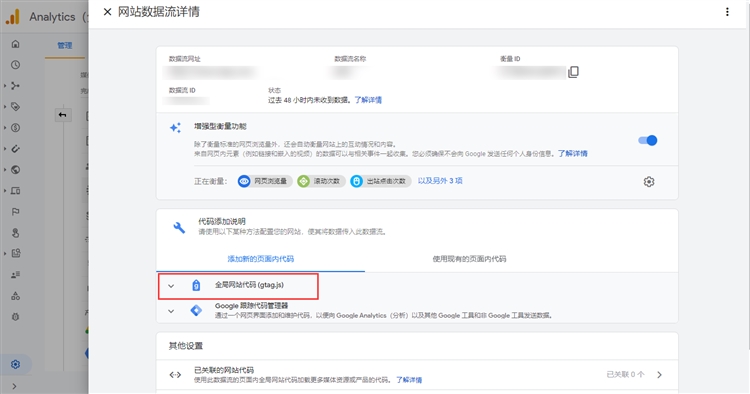This screenshot has height=394, width=750.
Task: Click the code brackets icon for 已关联的网站代码
Action: [x=175, y=375]
